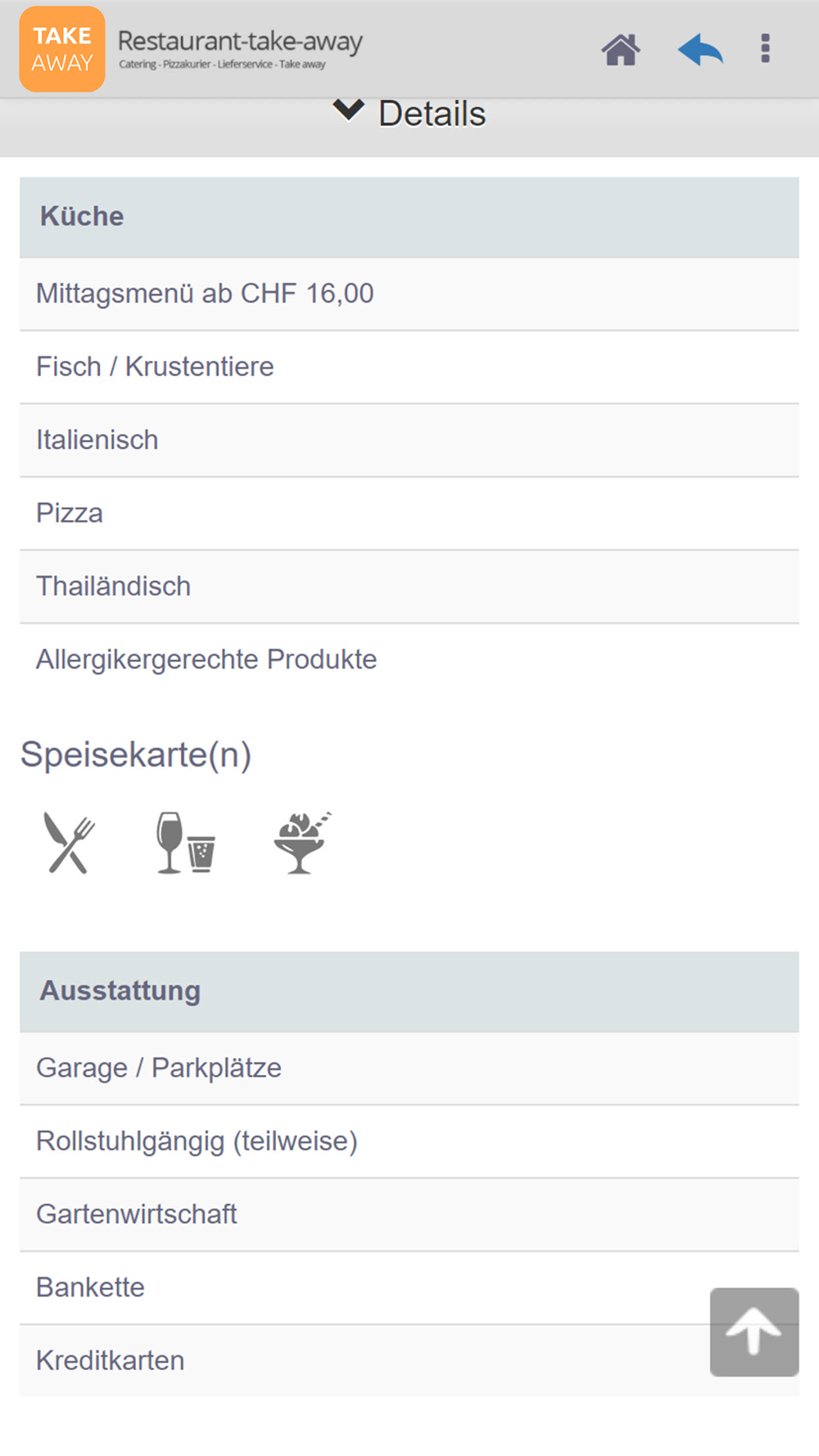
Task: Select the Ausstattung section header
Action: coord(409,991)
